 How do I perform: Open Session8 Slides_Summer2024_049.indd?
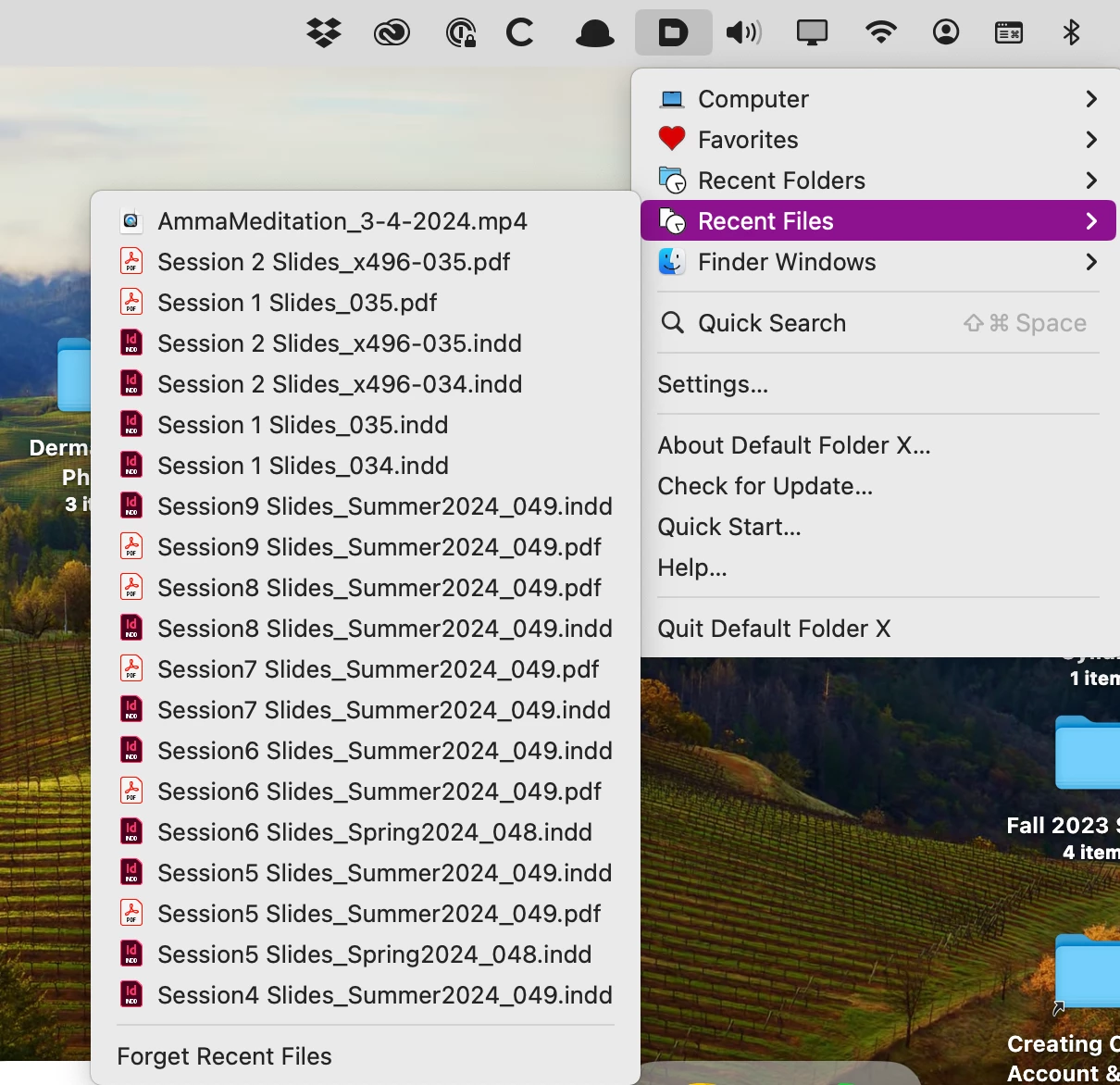pyautogui.click(x=366, y=629)
